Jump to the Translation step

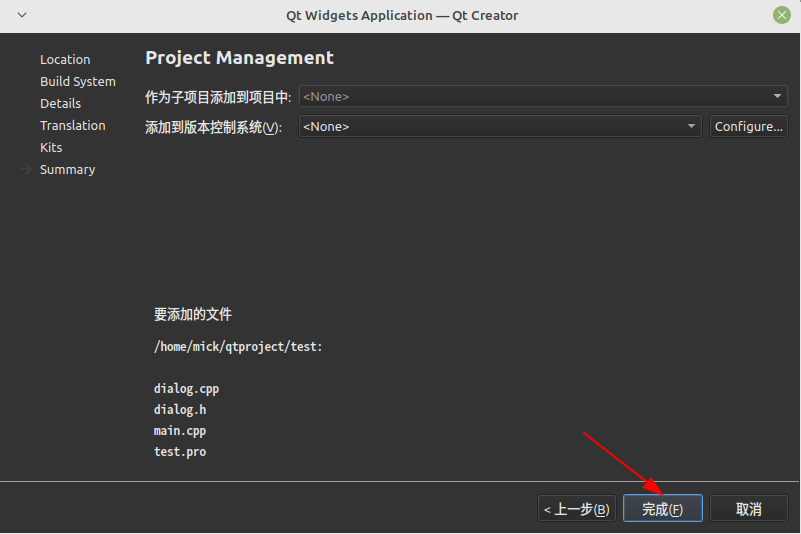[x=73, y=126]
